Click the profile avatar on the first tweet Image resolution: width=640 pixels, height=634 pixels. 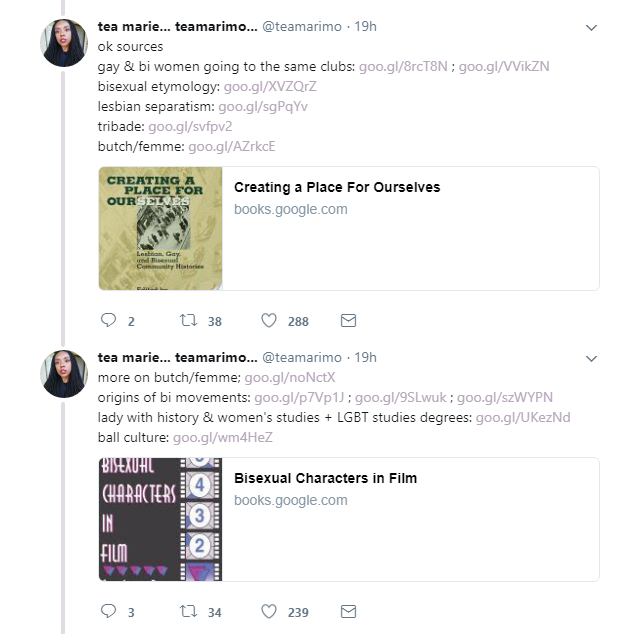64,43
